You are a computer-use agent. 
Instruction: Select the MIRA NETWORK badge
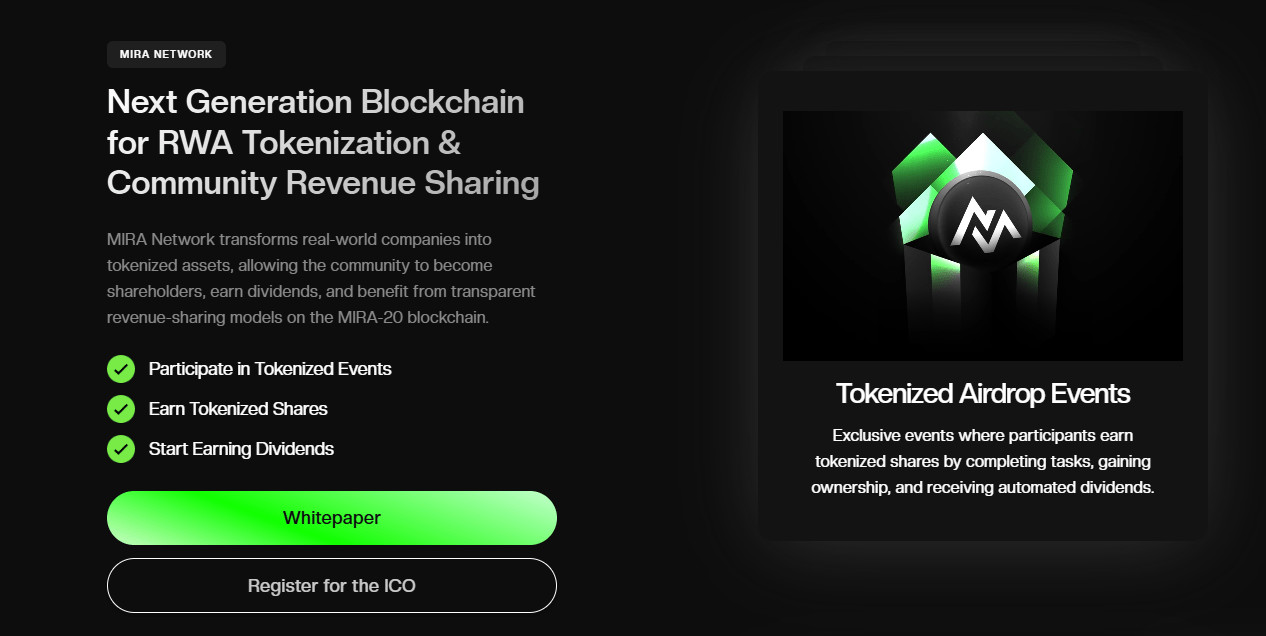(x=166, y=55)
